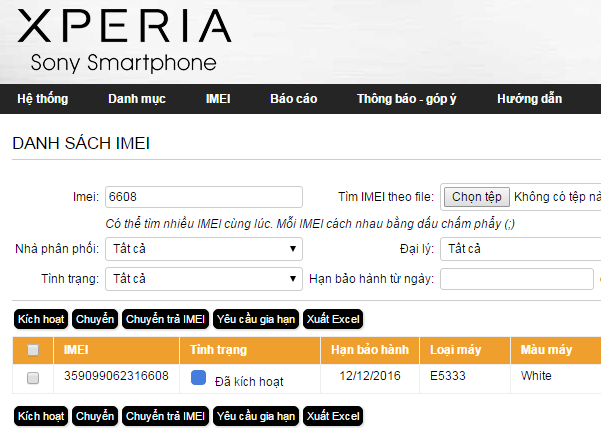The height and width of the screenshot is (428, 601).
Task: Check the row checkbox for IMEI 359099062316608
Action: (x=33, y=378)
